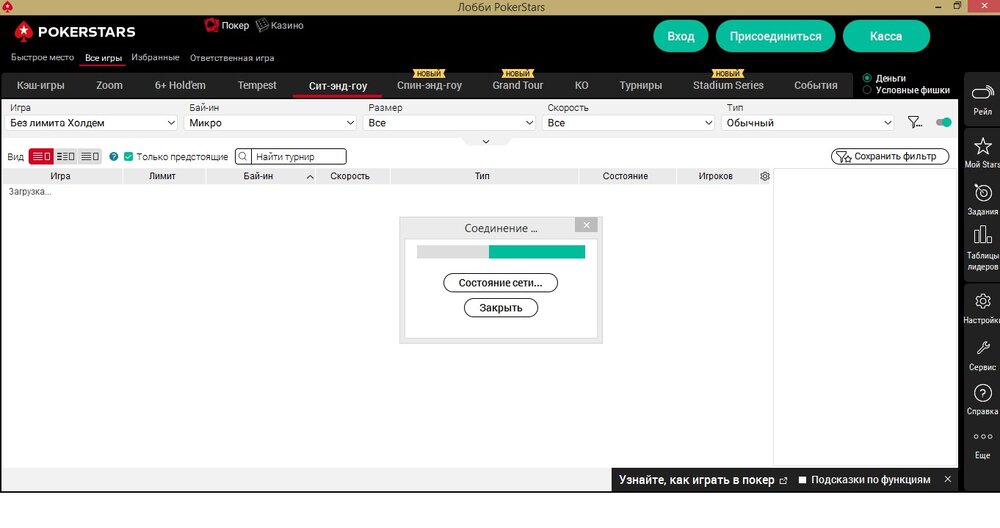Select the Play chips radio button
The width and height of the screenshot is (1000, 528).
coord(867,90)
